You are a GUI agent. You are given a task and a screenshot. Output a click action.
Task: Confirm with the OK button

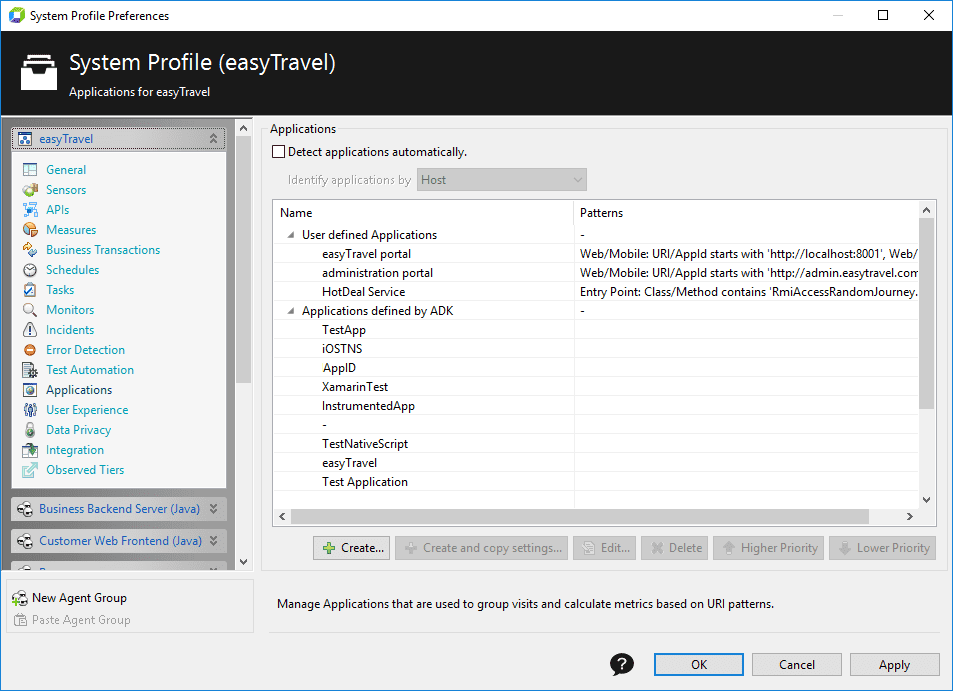(x=699, y=665)
